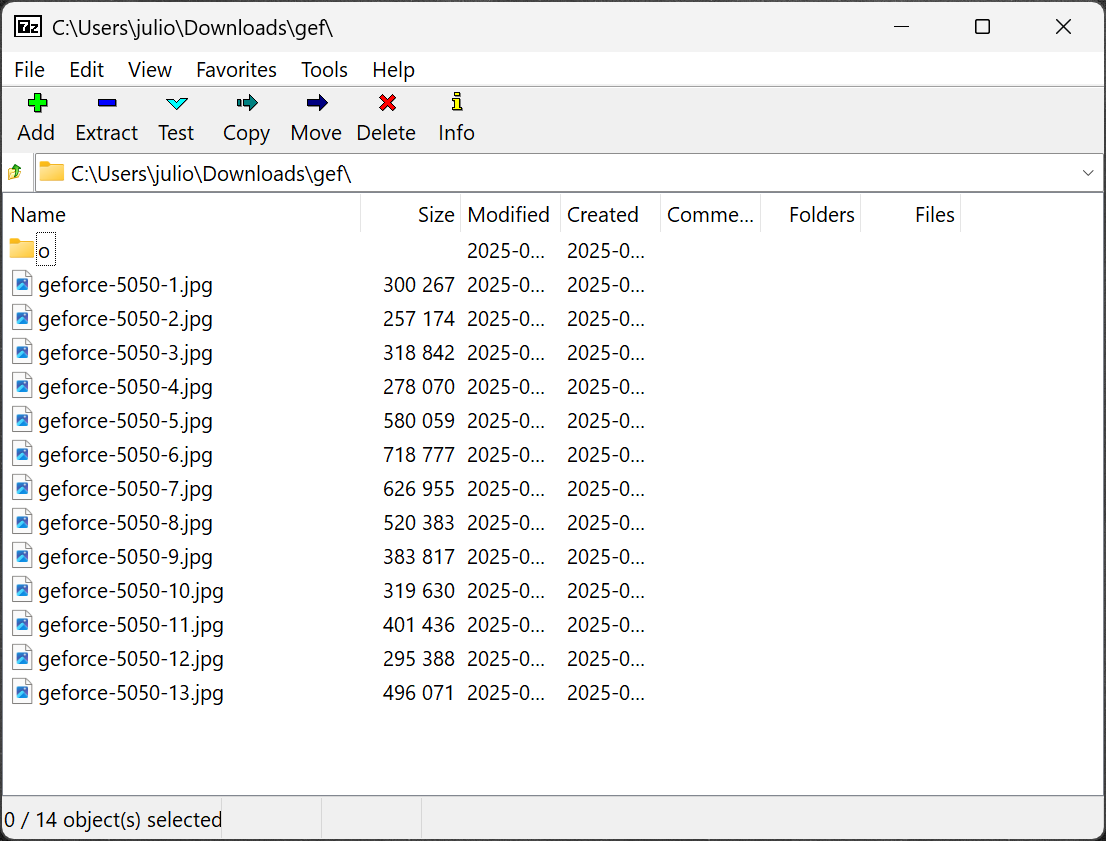Select file name geforce-5050-13.jpg
This screenshot has width=1106, height=841.
(131, 693)
